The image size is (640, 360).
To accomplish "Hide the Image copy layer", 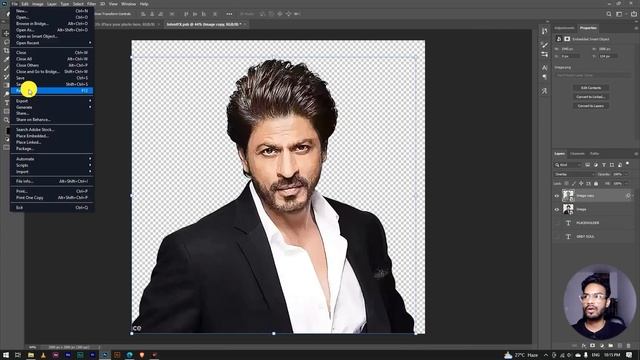I will coord(557,196).
